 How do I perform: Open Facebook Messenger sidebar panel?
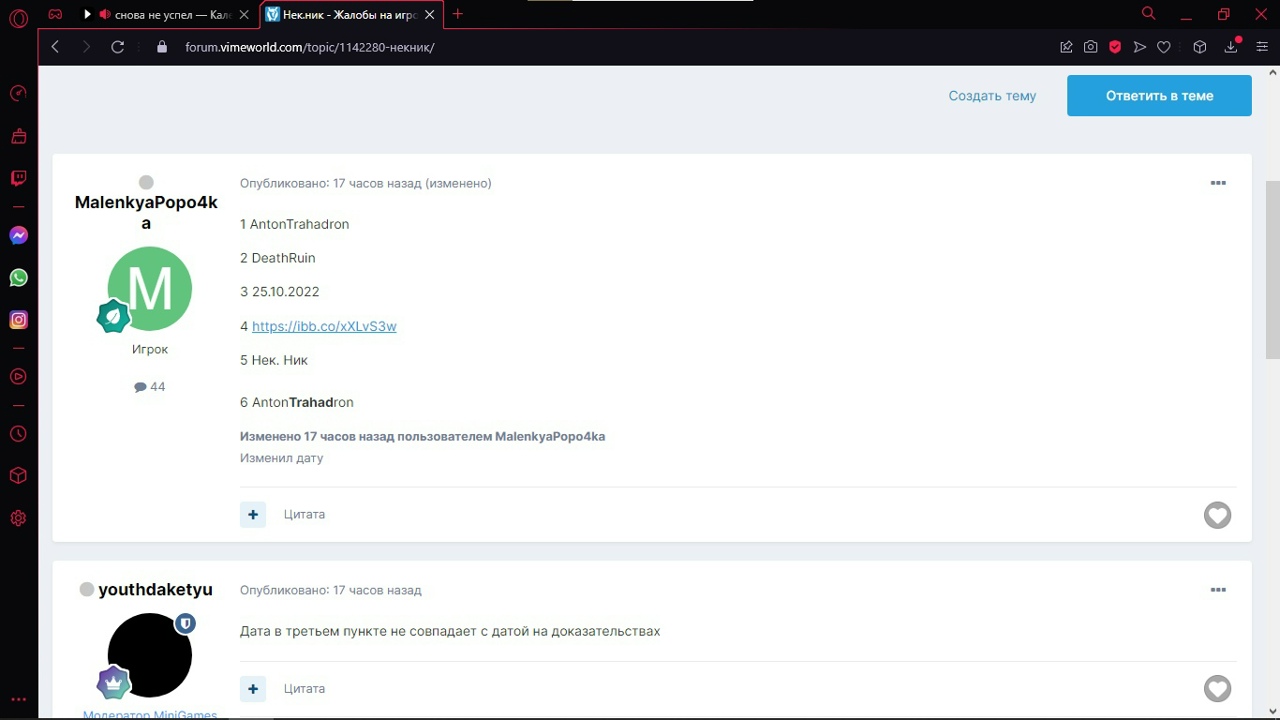pyautogui.click(x=18, y=236)
